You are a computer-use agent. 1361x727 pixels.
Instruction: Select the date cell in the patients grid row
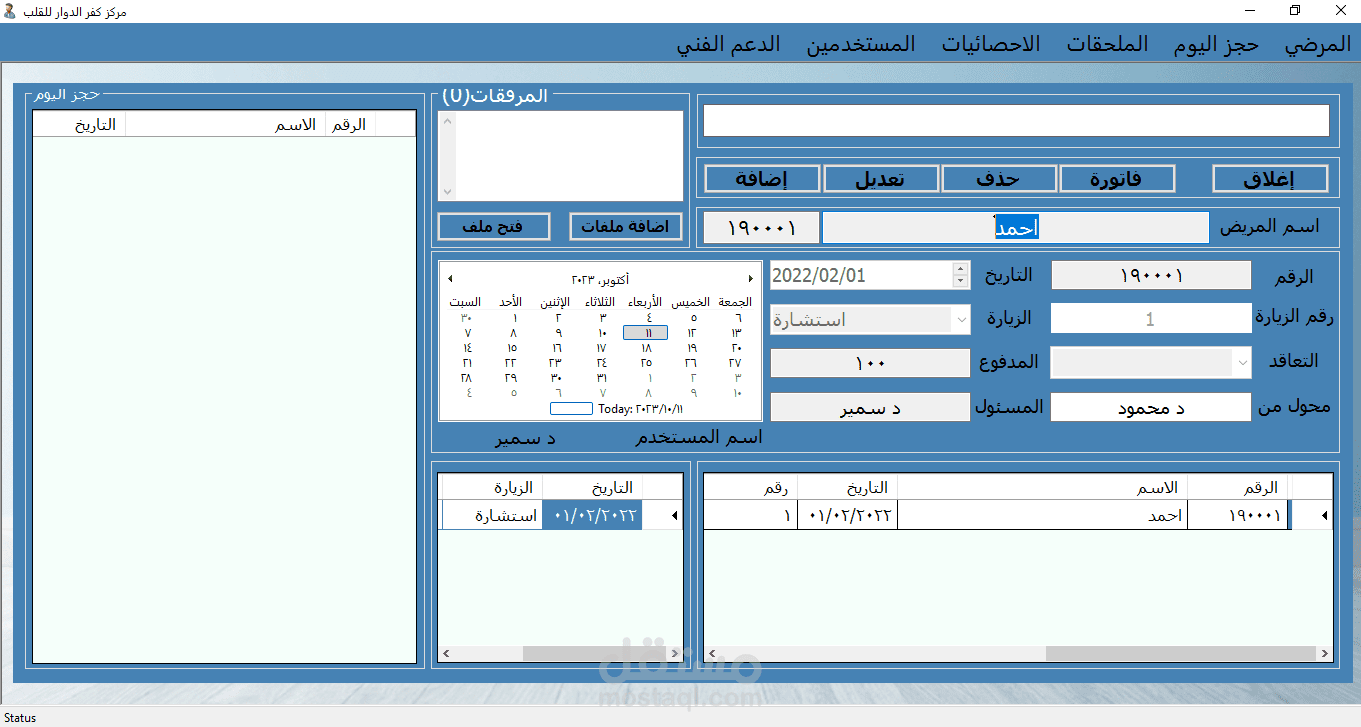(x=847, y=516)
